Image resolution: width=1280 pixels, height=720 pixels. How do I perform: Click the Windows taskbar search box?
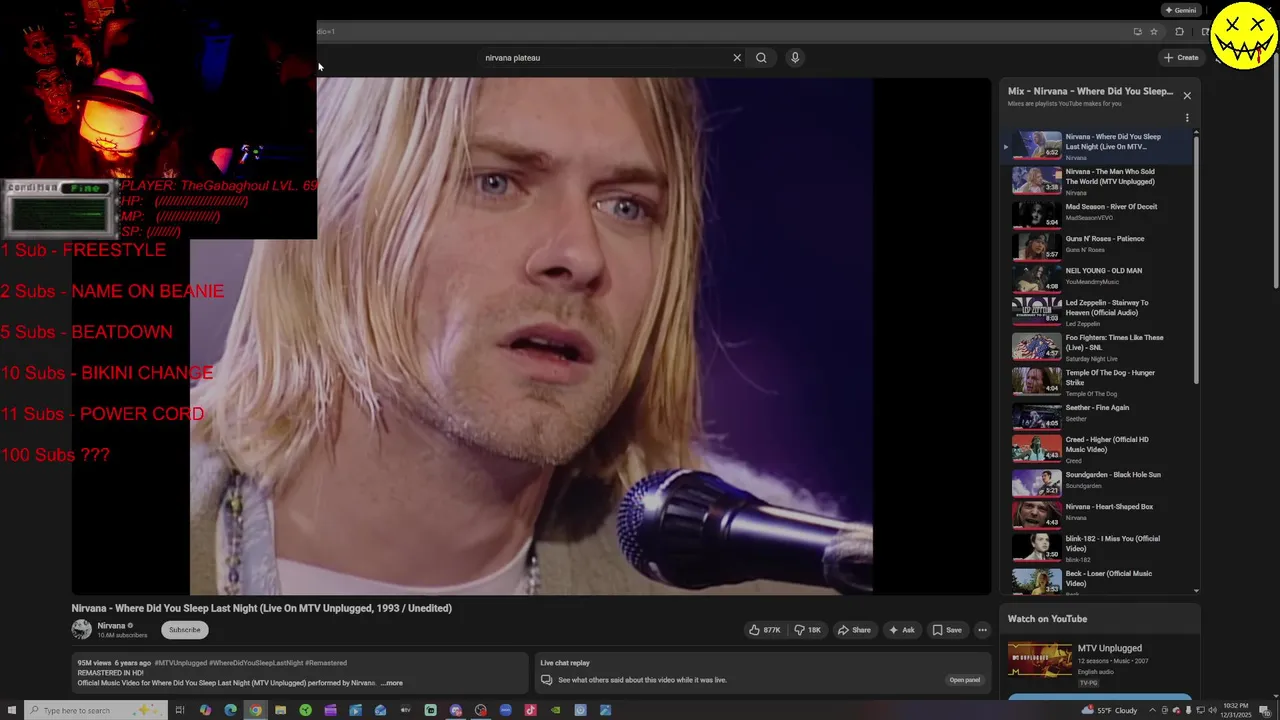pos(96,710)
